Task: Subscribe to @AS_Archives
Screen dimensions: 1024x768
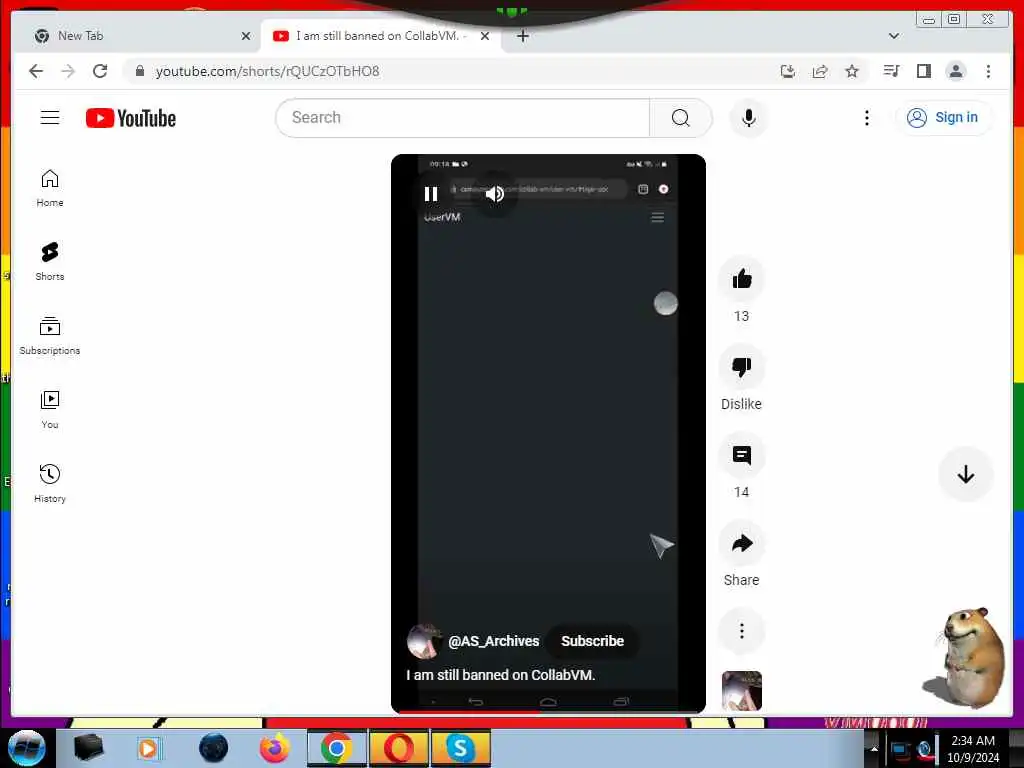Action: click(x=592, y=641)
